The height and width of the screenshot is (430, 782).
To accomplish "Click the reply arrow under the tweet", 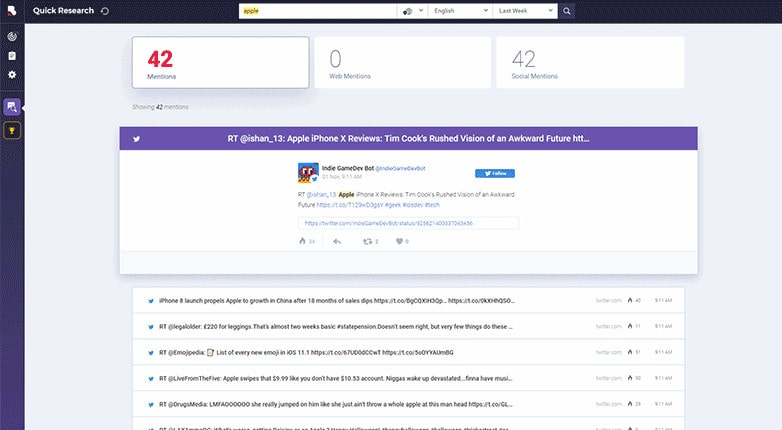I will pos(337,241).
